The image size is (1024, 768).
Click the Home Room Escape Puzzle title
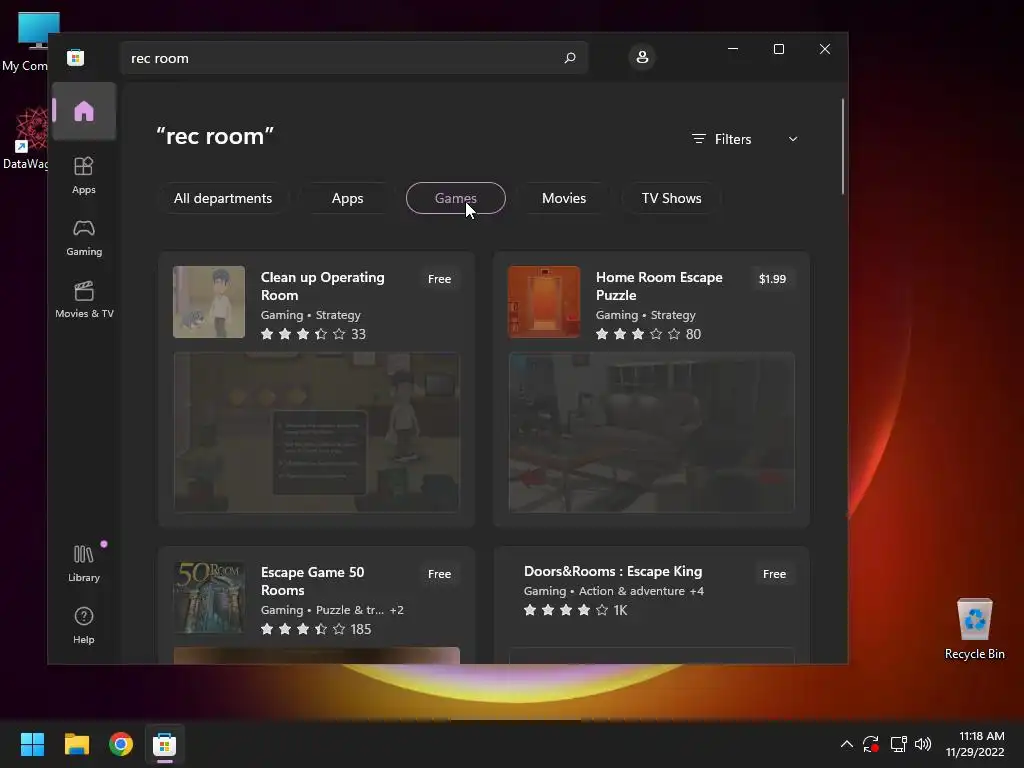(x=659, y=286)
